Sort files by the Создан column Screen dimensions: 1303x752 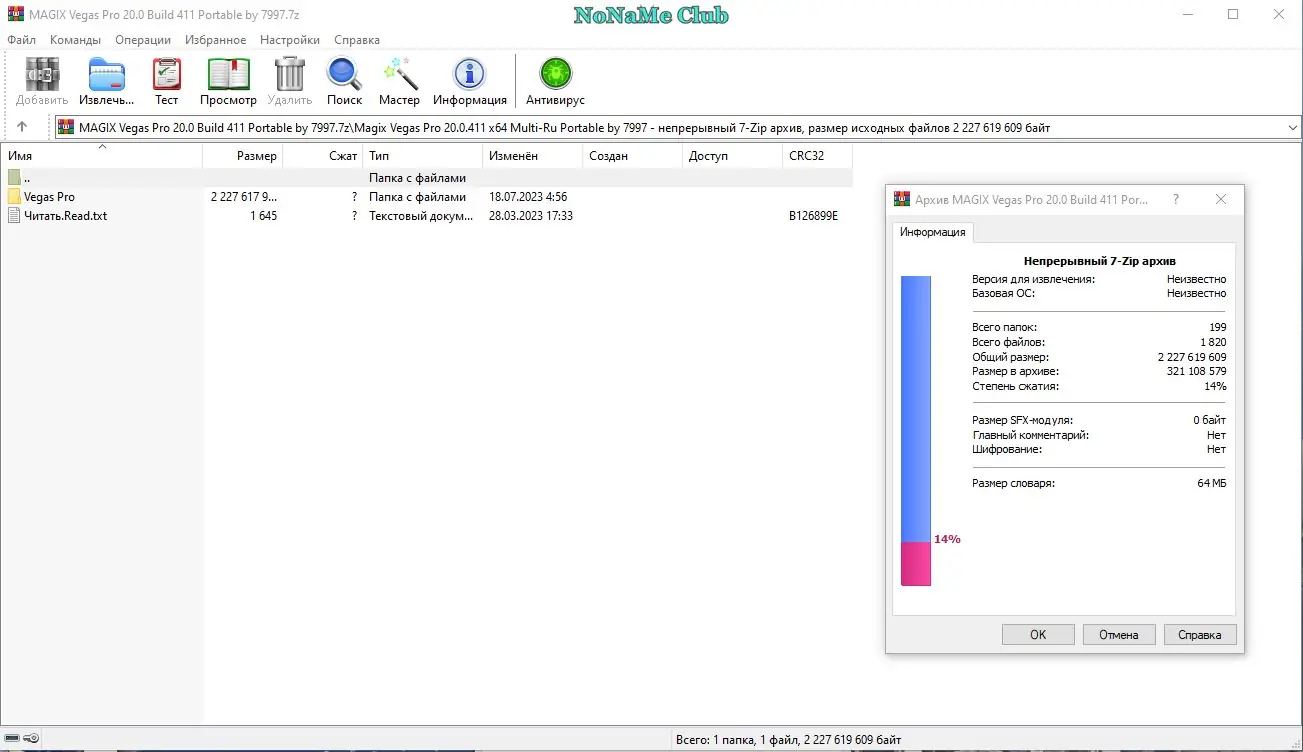633,156
